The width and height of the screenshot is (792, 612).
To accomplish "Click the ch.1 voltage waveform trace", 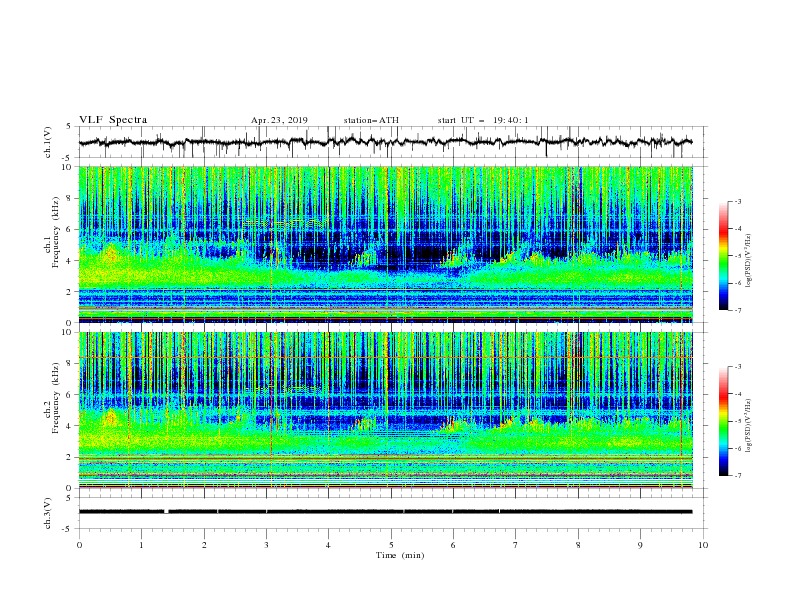I will [385, 142].
